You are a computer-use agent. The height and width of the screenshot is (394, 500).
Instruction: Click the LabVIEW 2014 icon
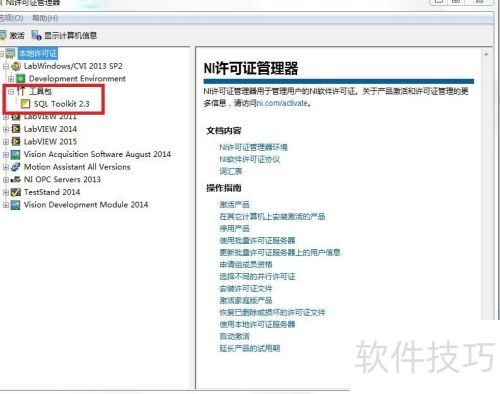pyautogui.click(x=16, y=129)
